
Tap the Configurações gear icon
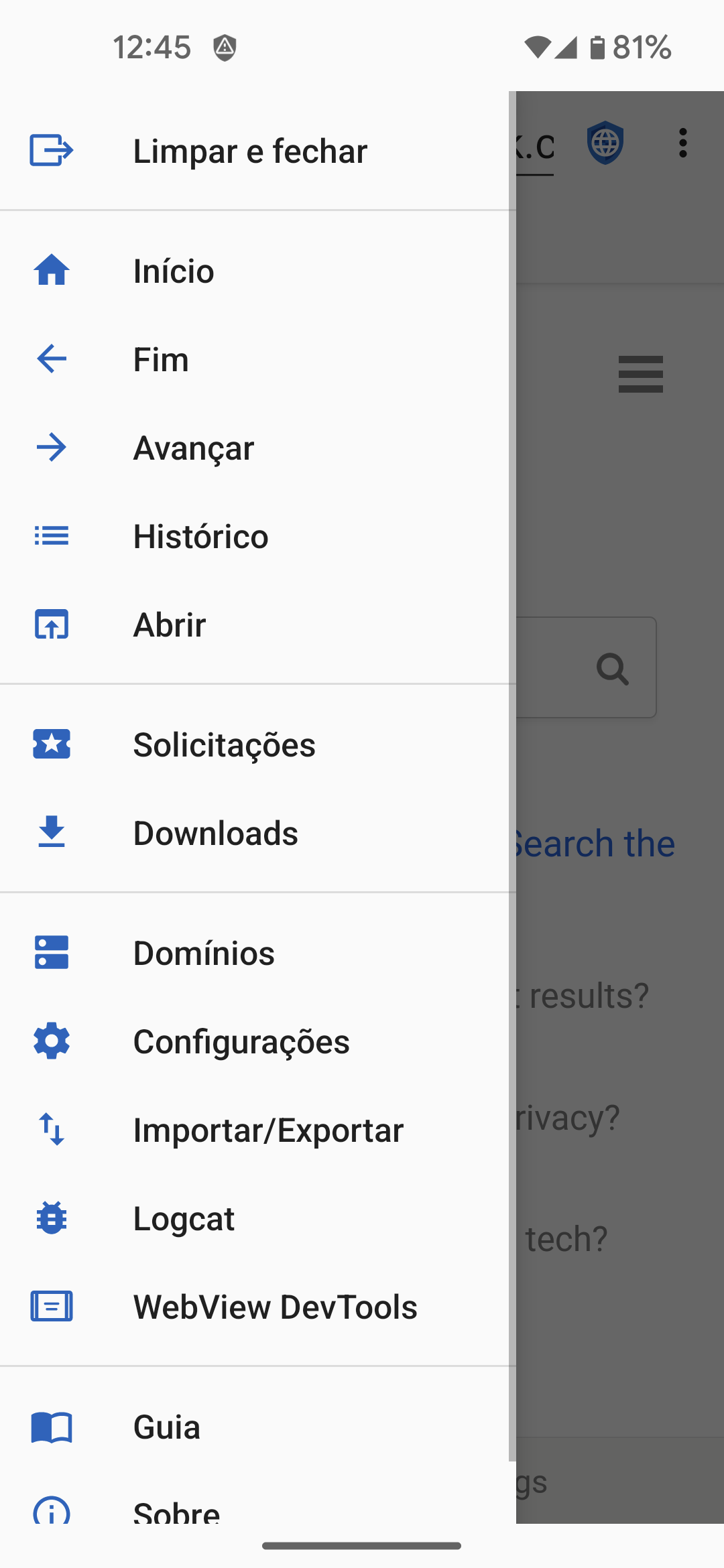click(51, 1041)
